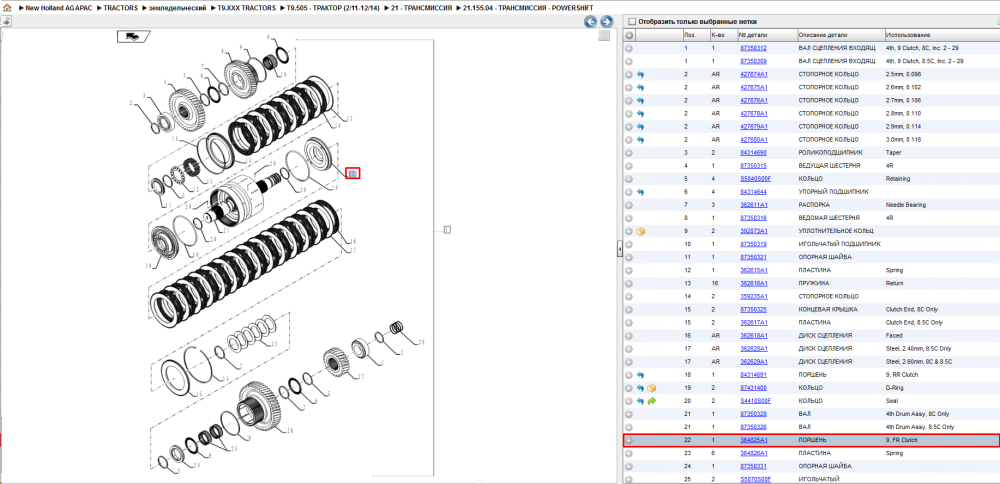Click the blue arrow for part 87431400
This screenshot has height=484, width=1000.
click(640, 388)
